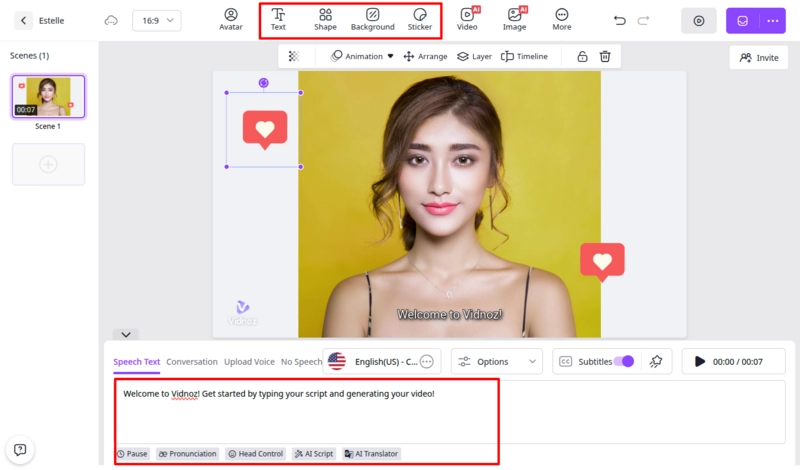800x470 pixels.
Task: Switch to the No Speech tab
Action: tap(302, 361)
